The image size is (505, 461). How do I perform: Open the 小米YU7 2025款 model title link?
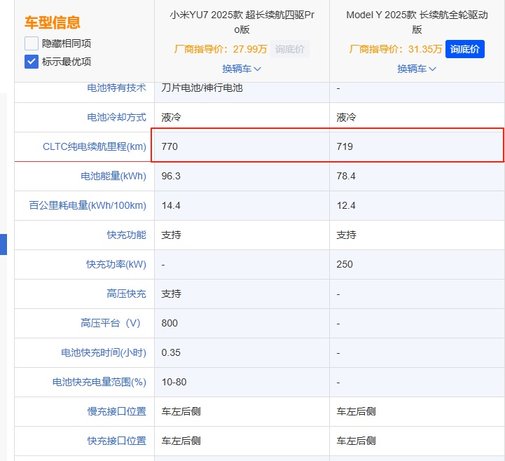[x=242, y=22]
